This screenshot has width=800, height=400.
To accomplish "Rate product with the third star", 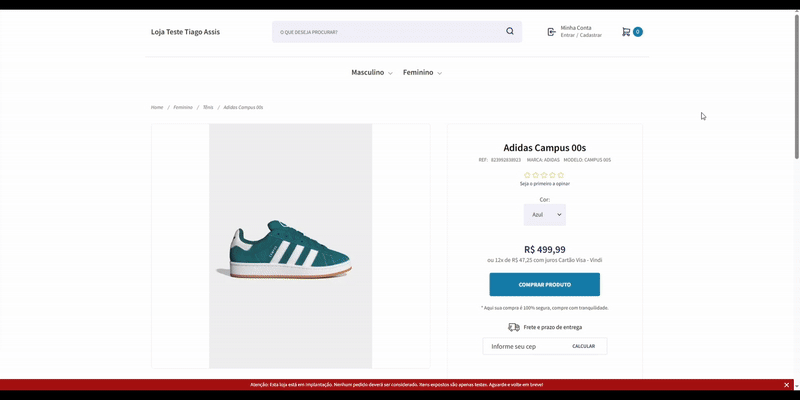I will (544, 175).
